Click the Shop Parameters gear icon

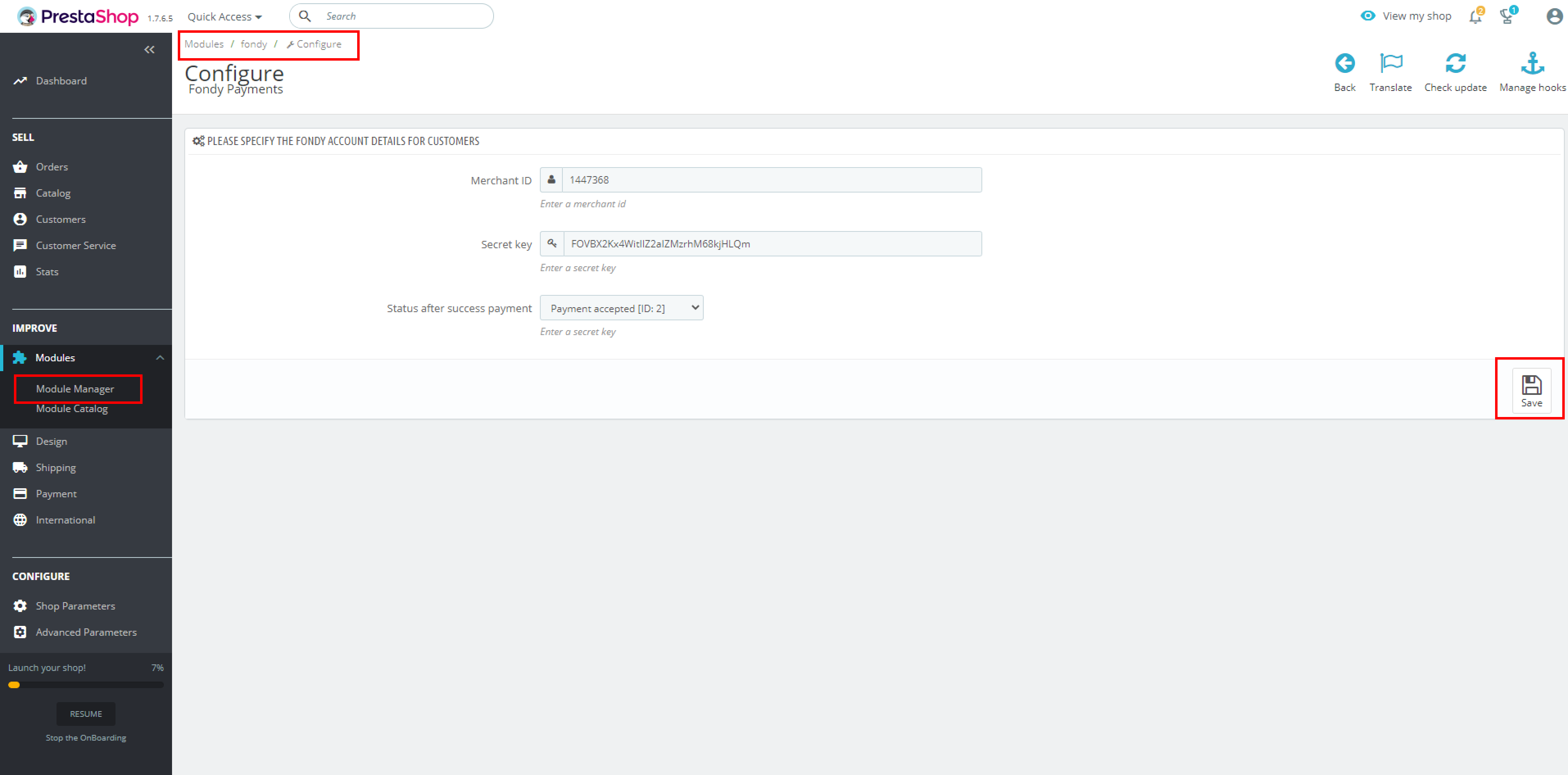[x=20, y=606]
